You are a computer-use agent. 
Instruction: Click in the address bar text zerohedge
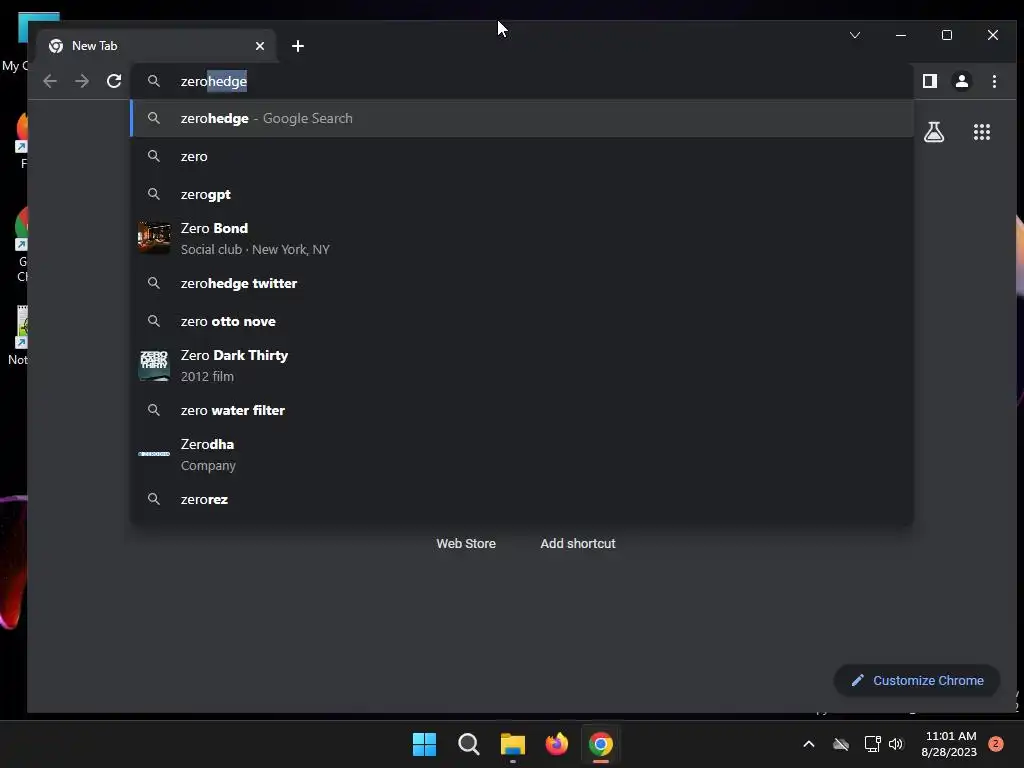pos(214,81)
